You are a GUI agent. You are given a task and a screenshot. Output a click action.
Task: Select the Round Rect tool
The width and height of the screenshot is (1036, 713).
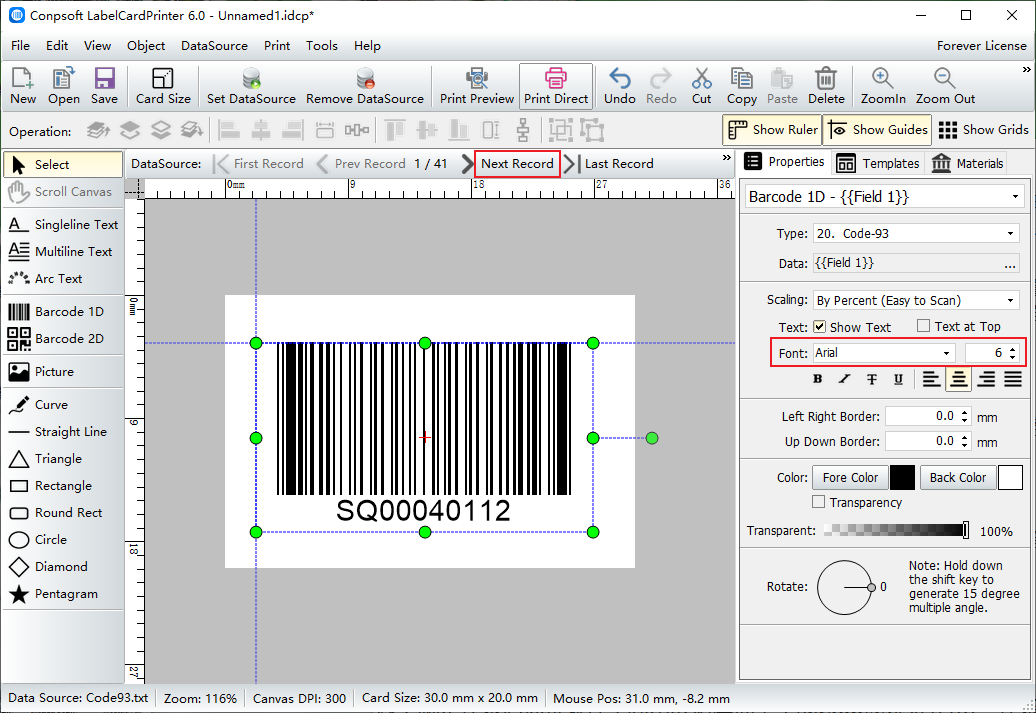tap(63, 513)
